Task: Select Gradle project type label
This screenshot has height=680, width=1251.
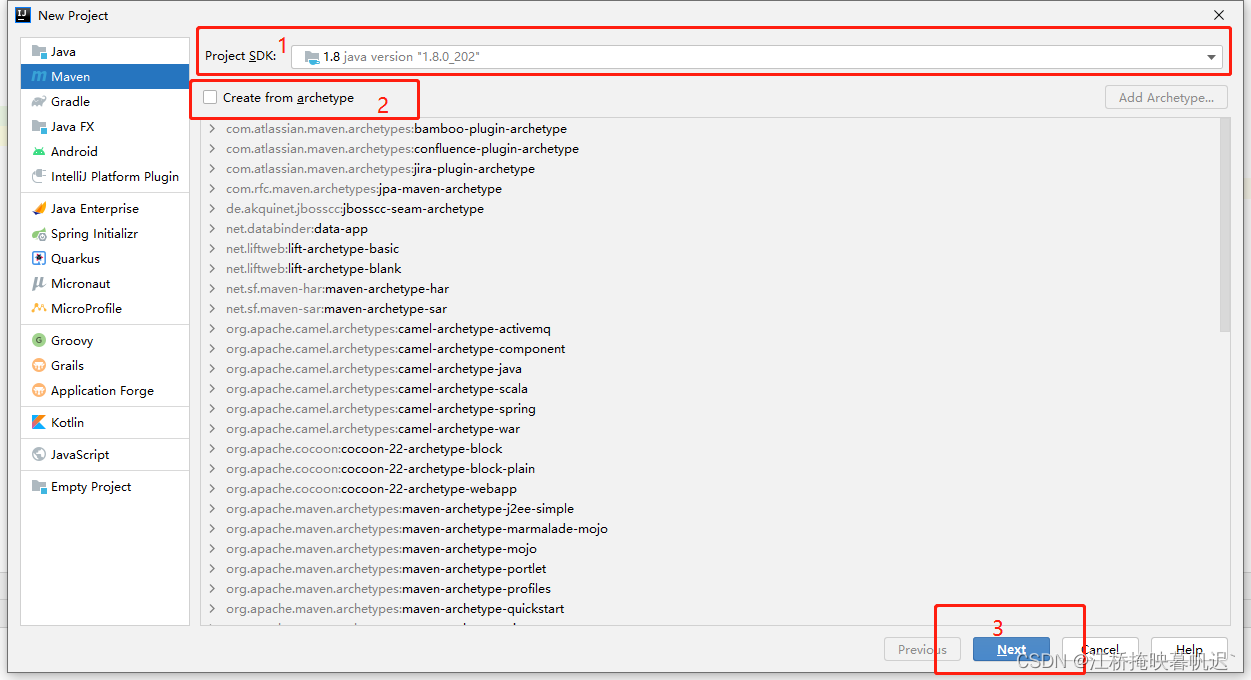Action: tap(71, 102)
